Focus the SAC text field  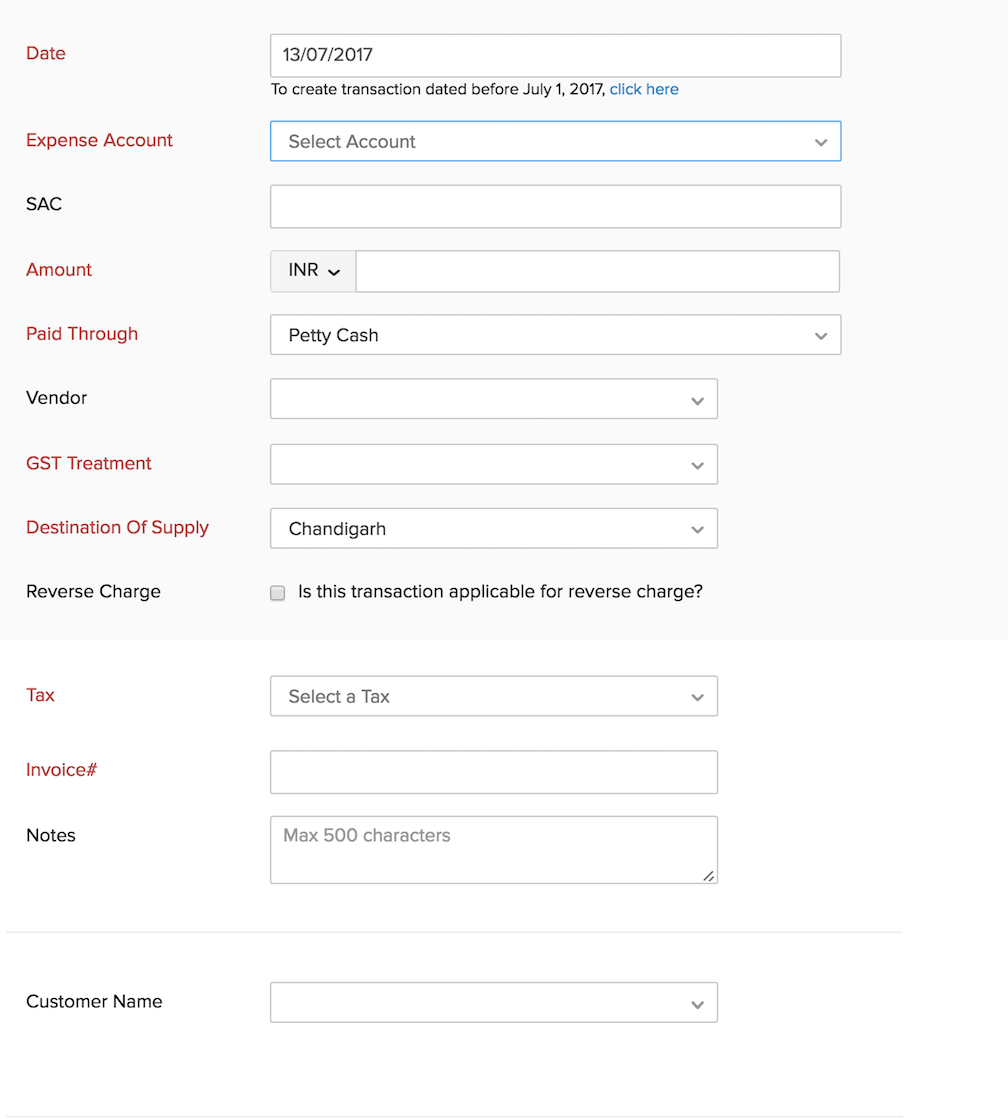click(555, 206)
